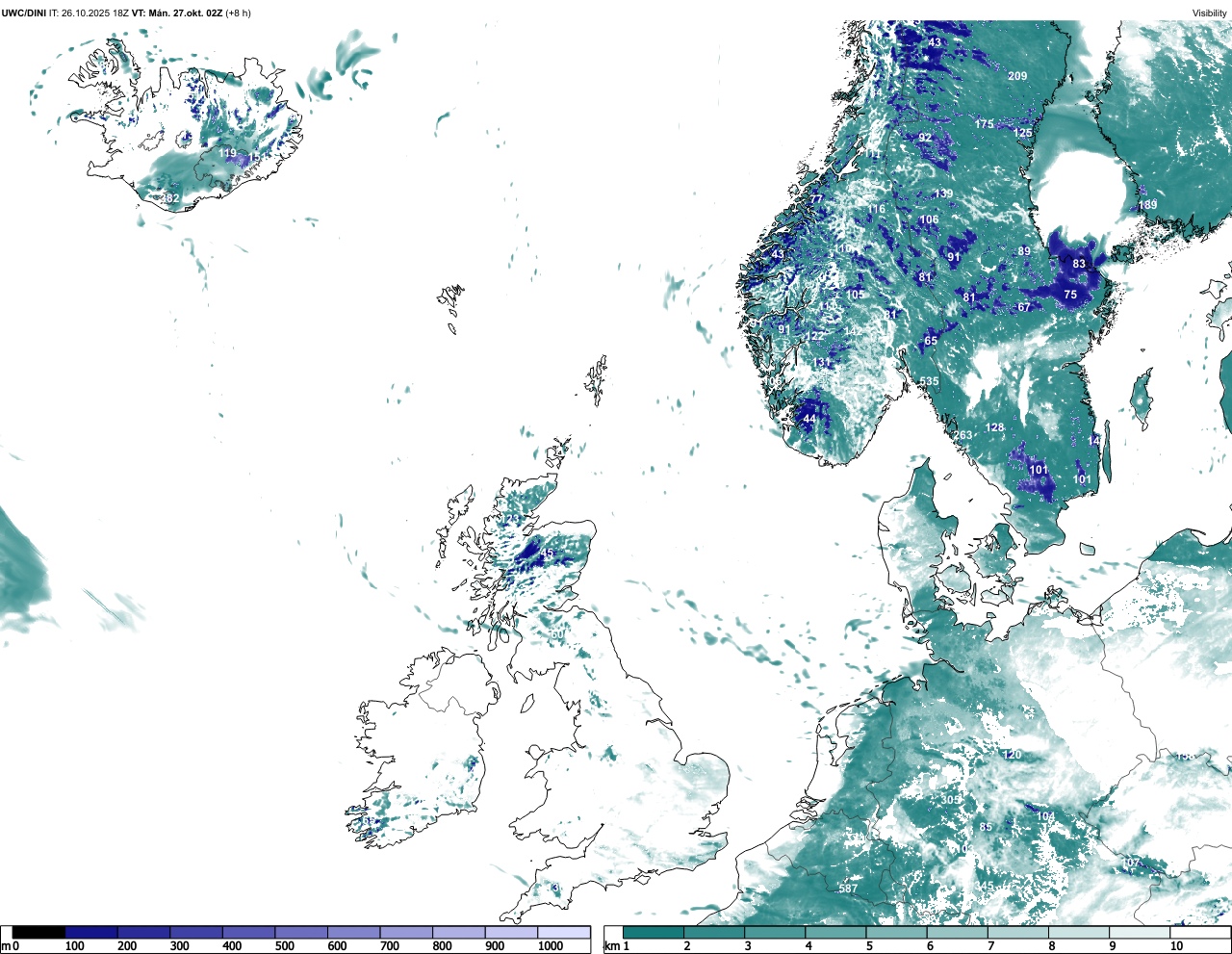Click the 'km 1' label on the kilometers legend
1232x954 pixels.
(616, 946)
